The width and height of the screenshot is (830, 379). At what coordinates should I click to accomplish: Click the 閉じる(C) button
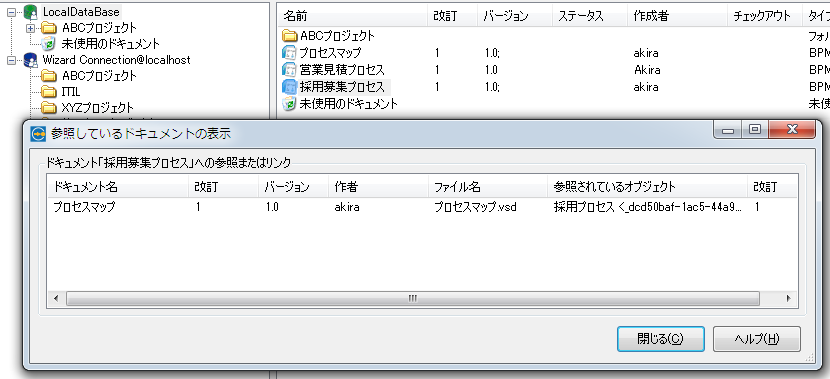click(x=661, y=339)
